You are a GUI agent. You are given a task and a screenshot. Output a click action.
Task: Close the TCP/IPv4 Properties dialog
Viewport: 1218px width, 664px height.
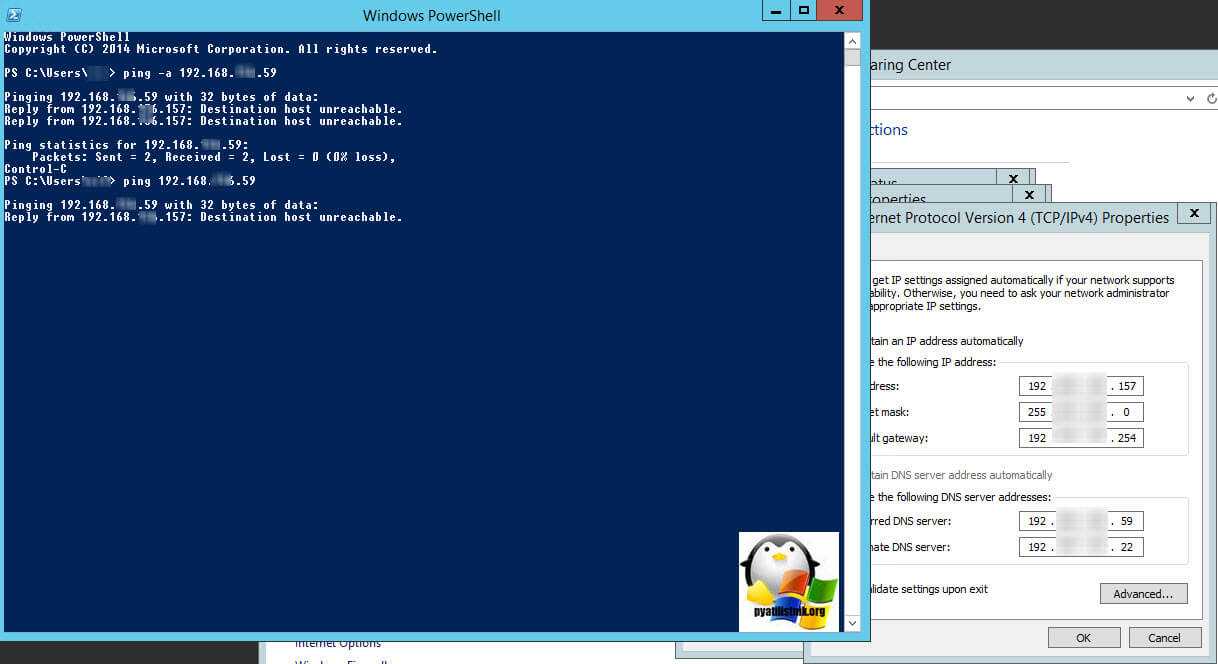coord(1193,214)
